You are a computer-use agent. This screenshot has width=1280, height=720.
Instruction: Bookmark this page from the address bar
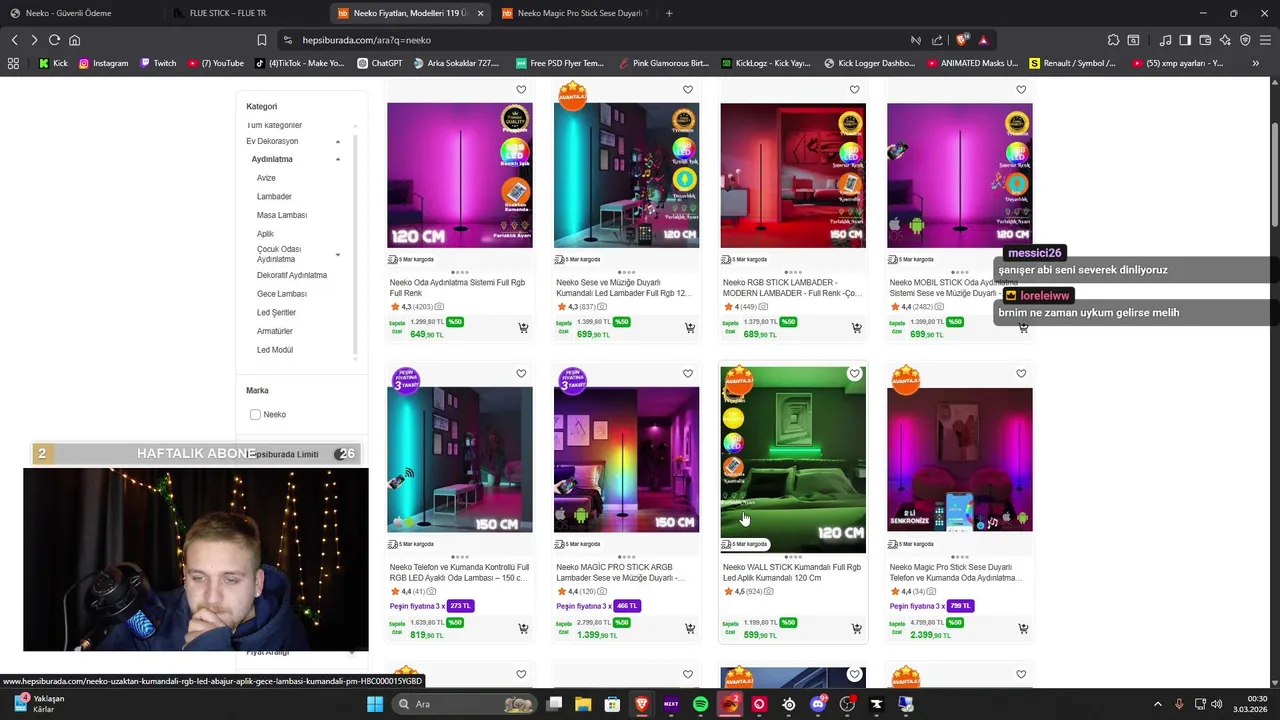[x=262, y=40]
